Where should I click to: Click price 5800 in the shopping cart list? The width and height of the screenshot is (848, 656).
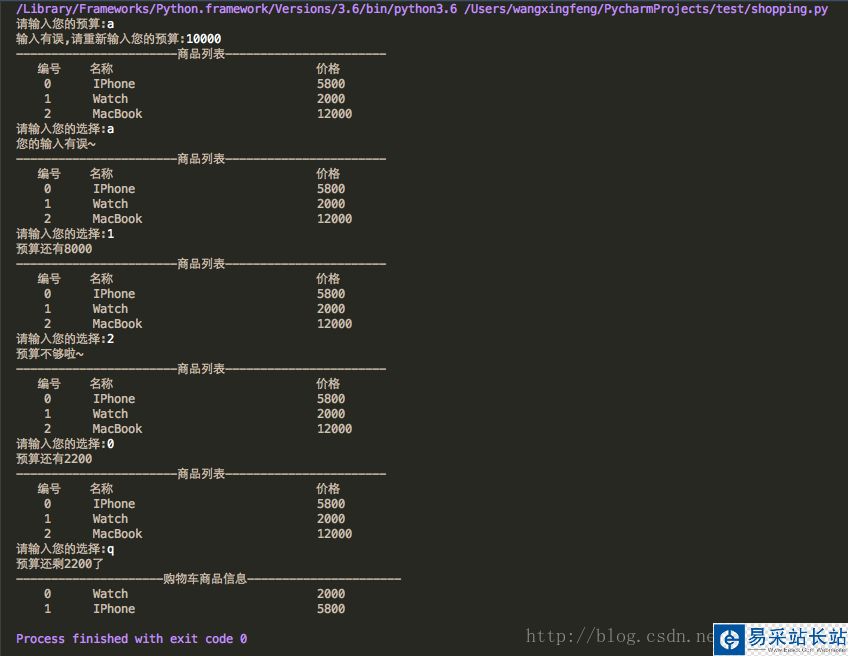click(331, 609)
